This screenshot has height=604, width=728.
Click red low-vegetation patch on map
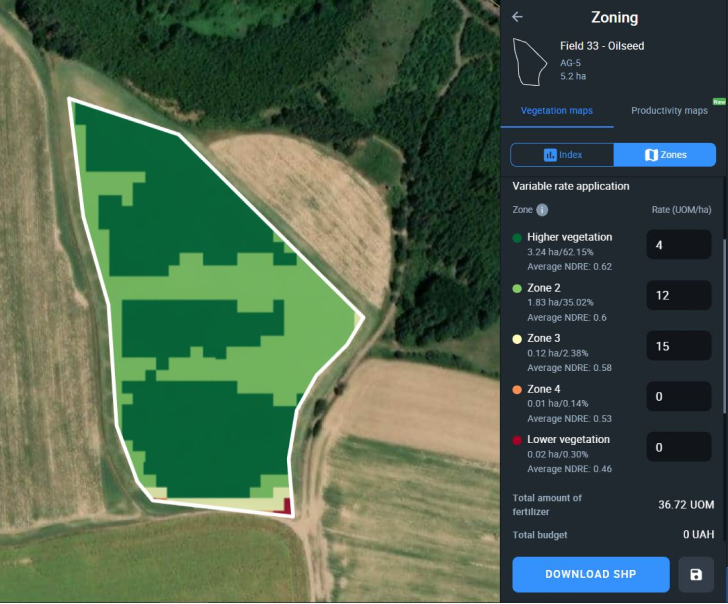point(286,507)
